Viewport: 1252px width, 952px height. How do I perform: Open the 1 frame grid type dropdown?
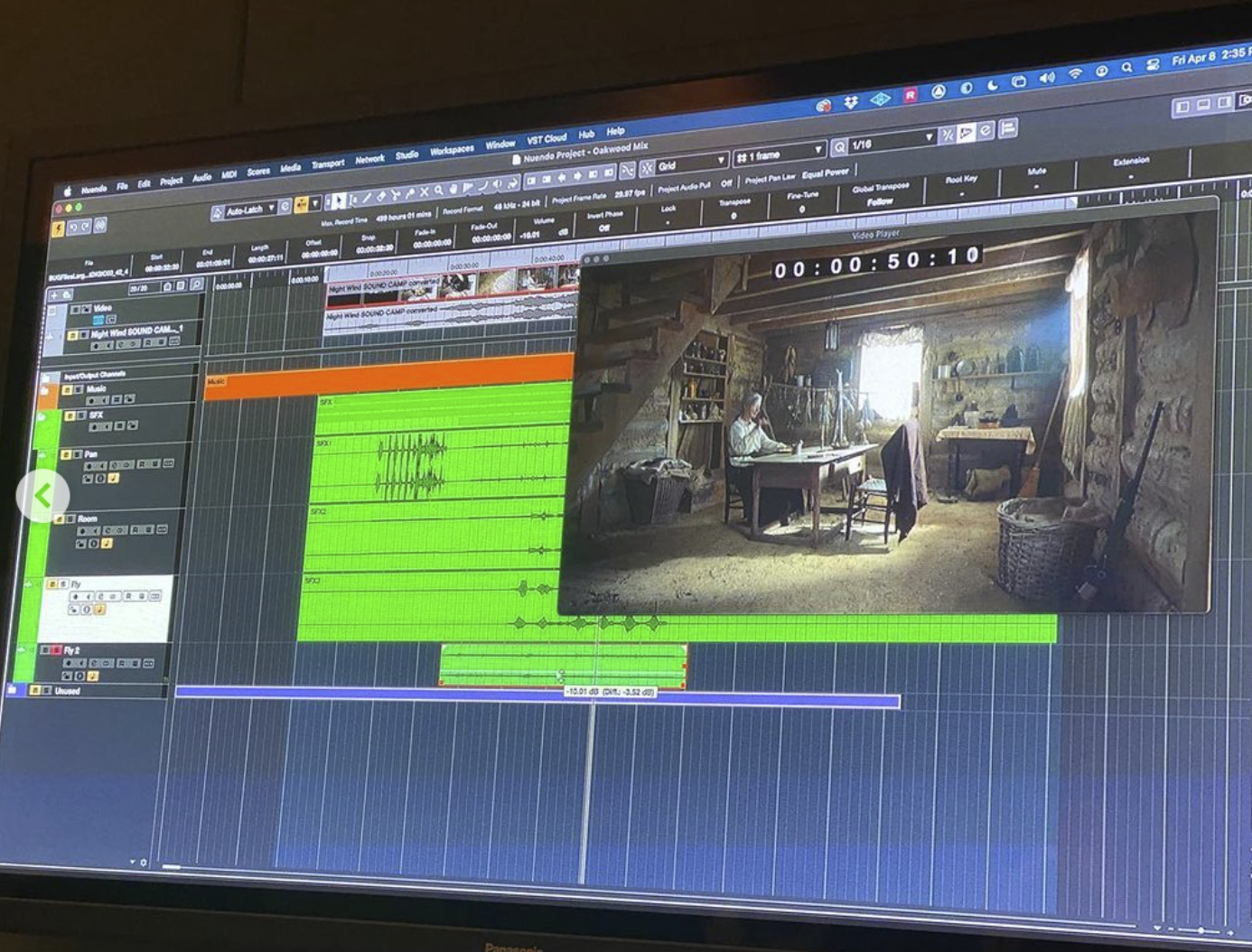coord(780,154)
